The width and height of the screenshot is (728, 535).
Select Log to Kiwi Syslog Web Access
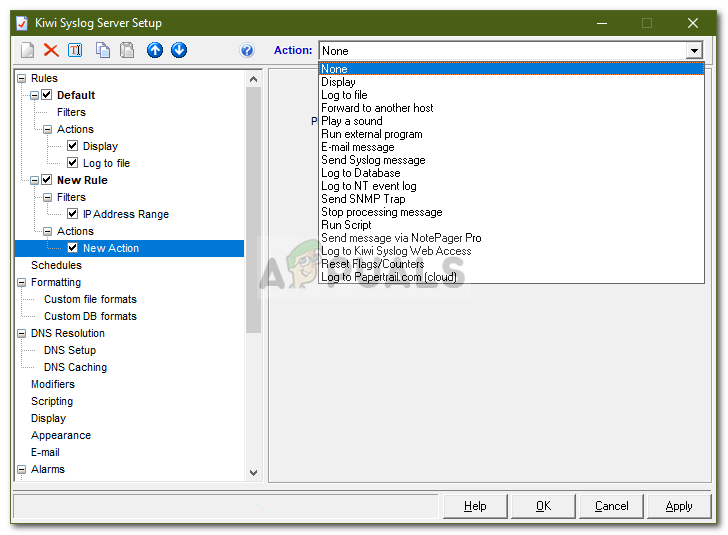click(x=511, y=251)
